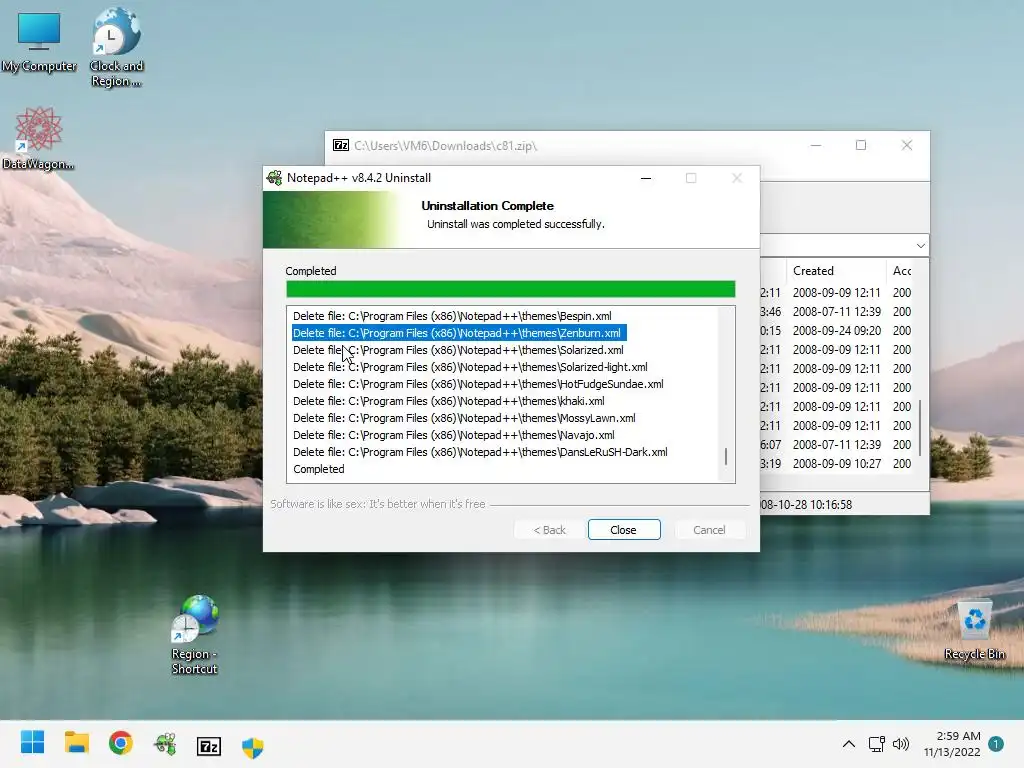The width and height of the screenshot is (1024, 768).
Task: Click the uninstall log scrollbar thumb
Action: tap(726, 456)
